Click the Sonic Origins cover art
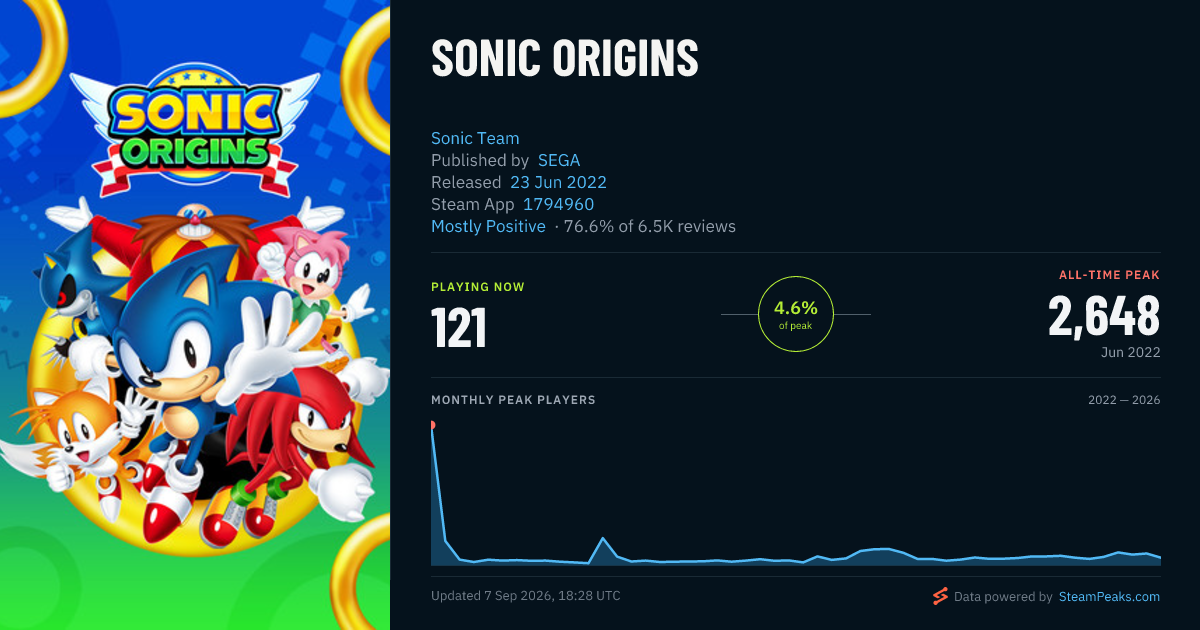 [195, 315]
